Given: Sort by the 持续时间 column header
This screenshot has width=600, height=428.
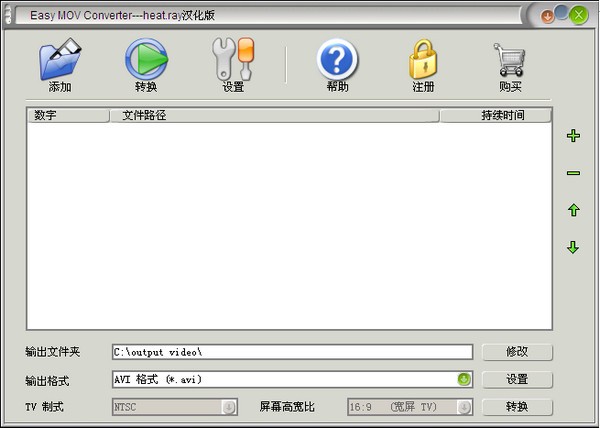Looking at the screenshot, I should 496,115.
